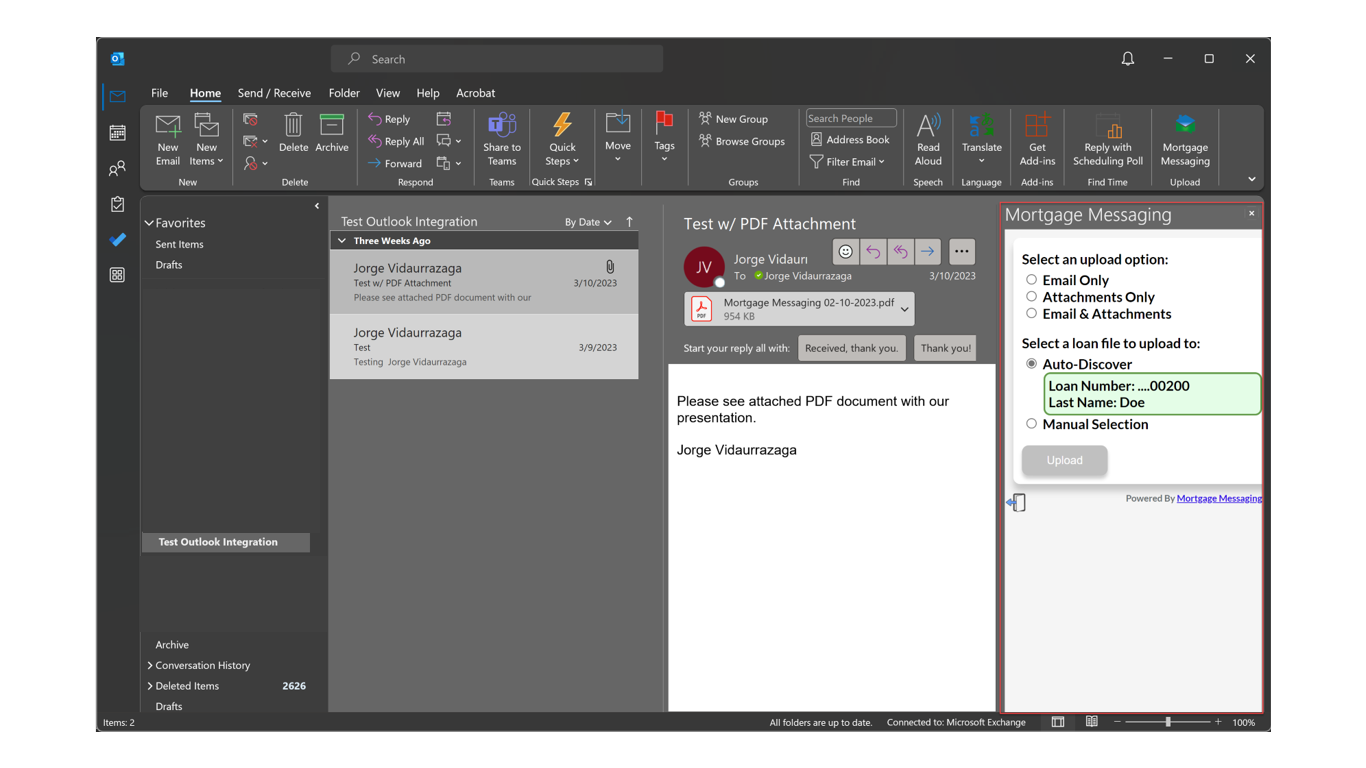The image size is (1366, 768).
Task: Open the Acrobat tab
Action: (x=476, y=93)
